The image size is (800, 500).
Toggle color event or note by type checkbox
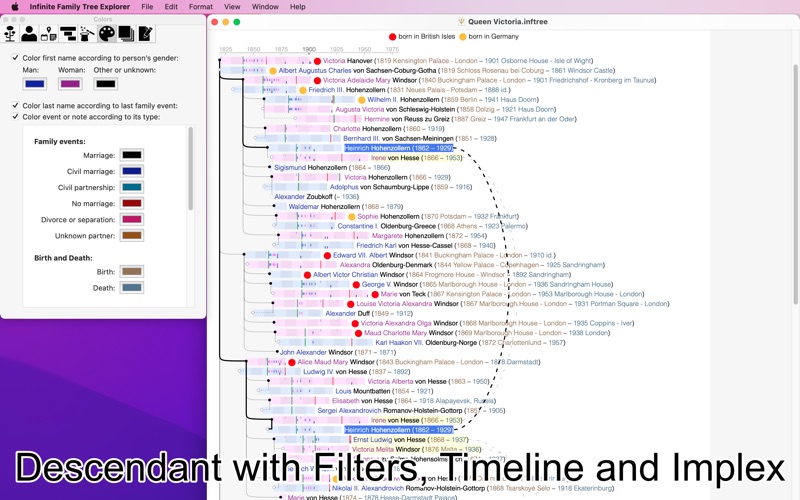pos(15,116)
